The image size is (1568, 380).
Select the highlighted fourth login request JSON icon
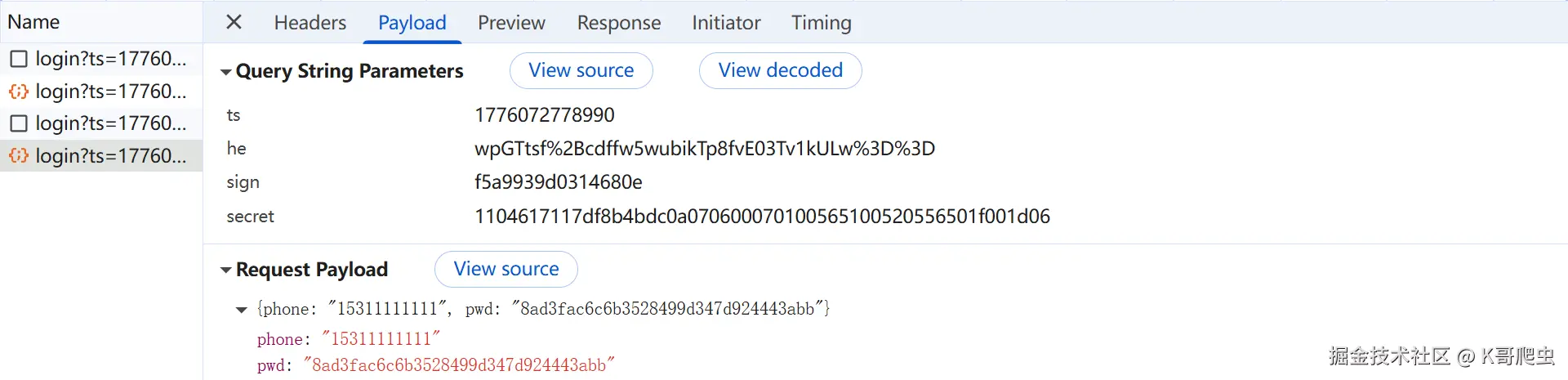[19, 155]
